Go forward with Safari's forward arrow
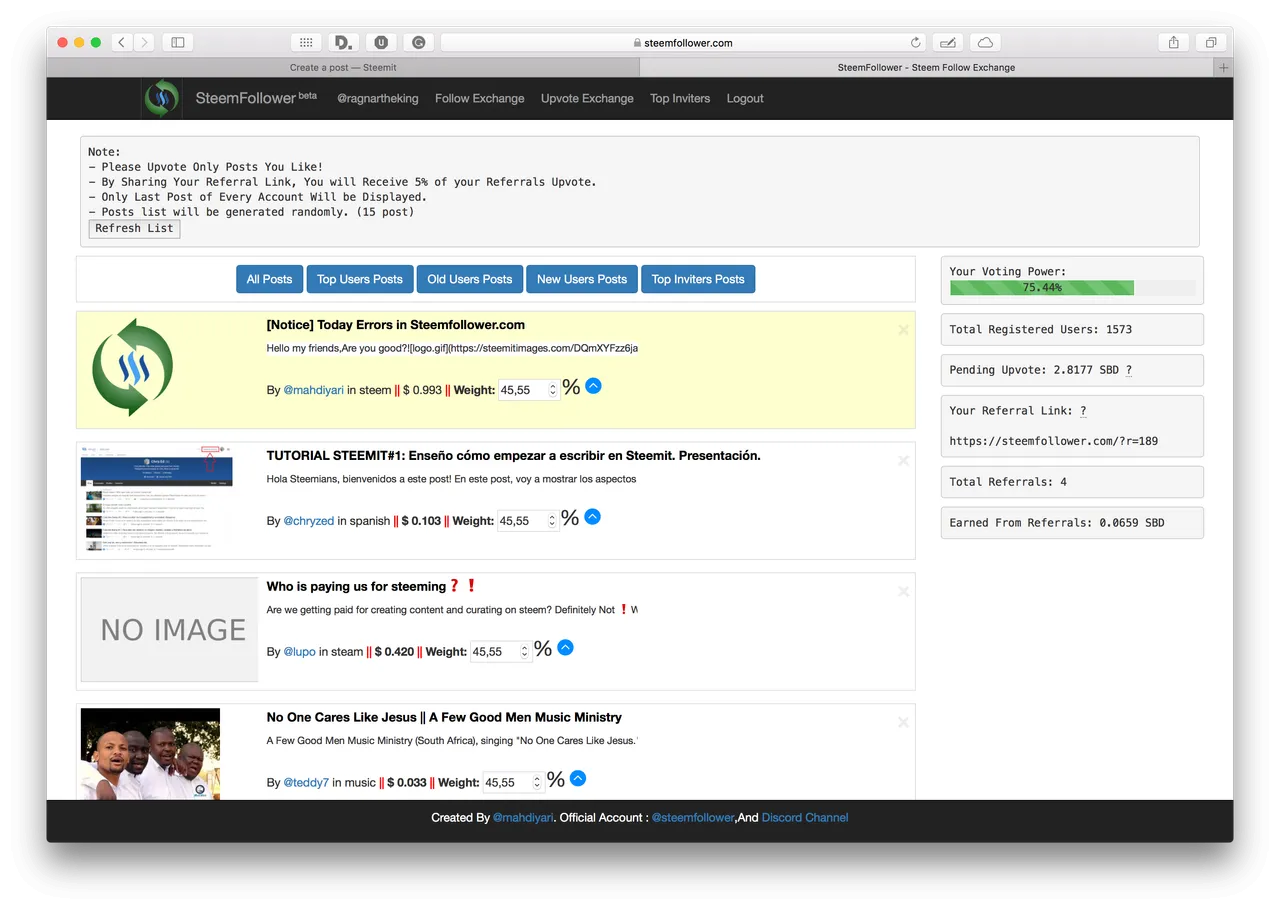1280x909 pixels. click(x=145, y=42)
